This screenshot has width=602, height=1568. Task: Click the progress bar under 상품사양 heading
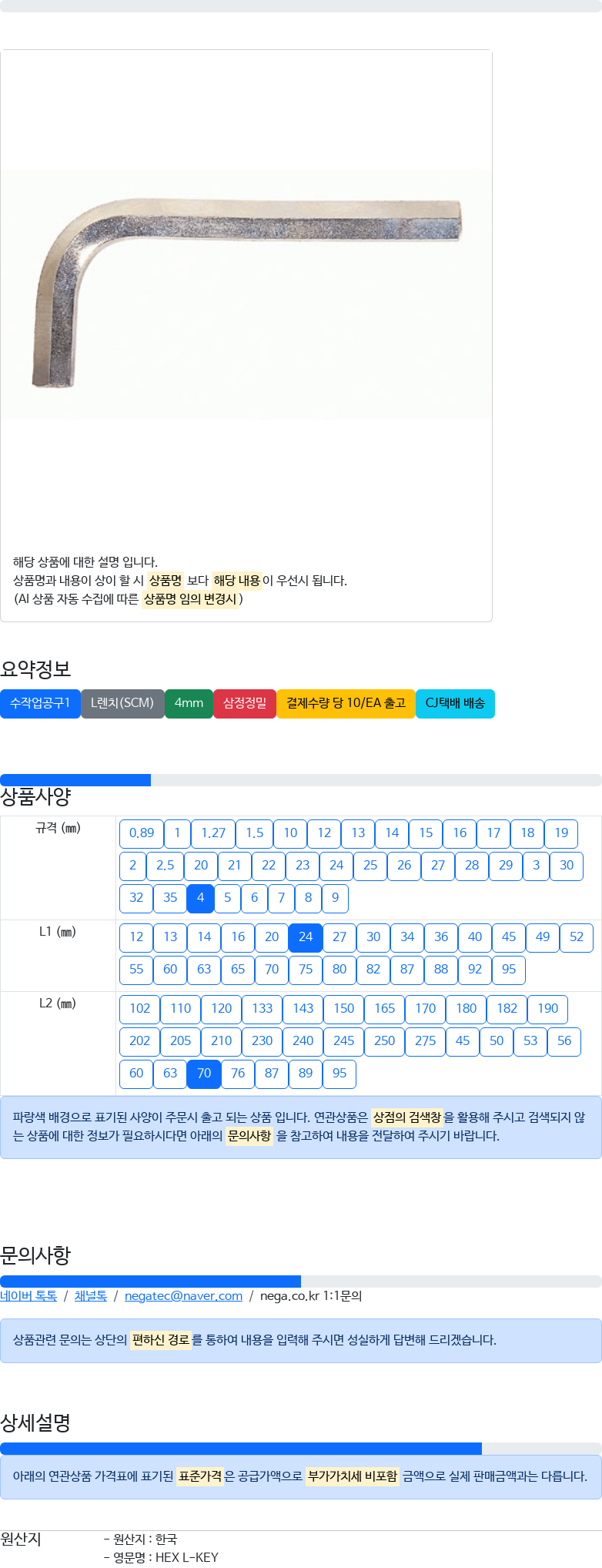coord(301,780)
